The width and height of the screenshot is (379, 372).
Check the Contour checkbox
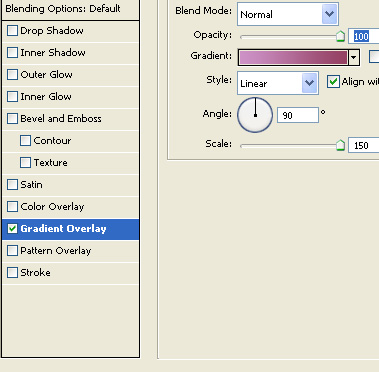[25, 141]
